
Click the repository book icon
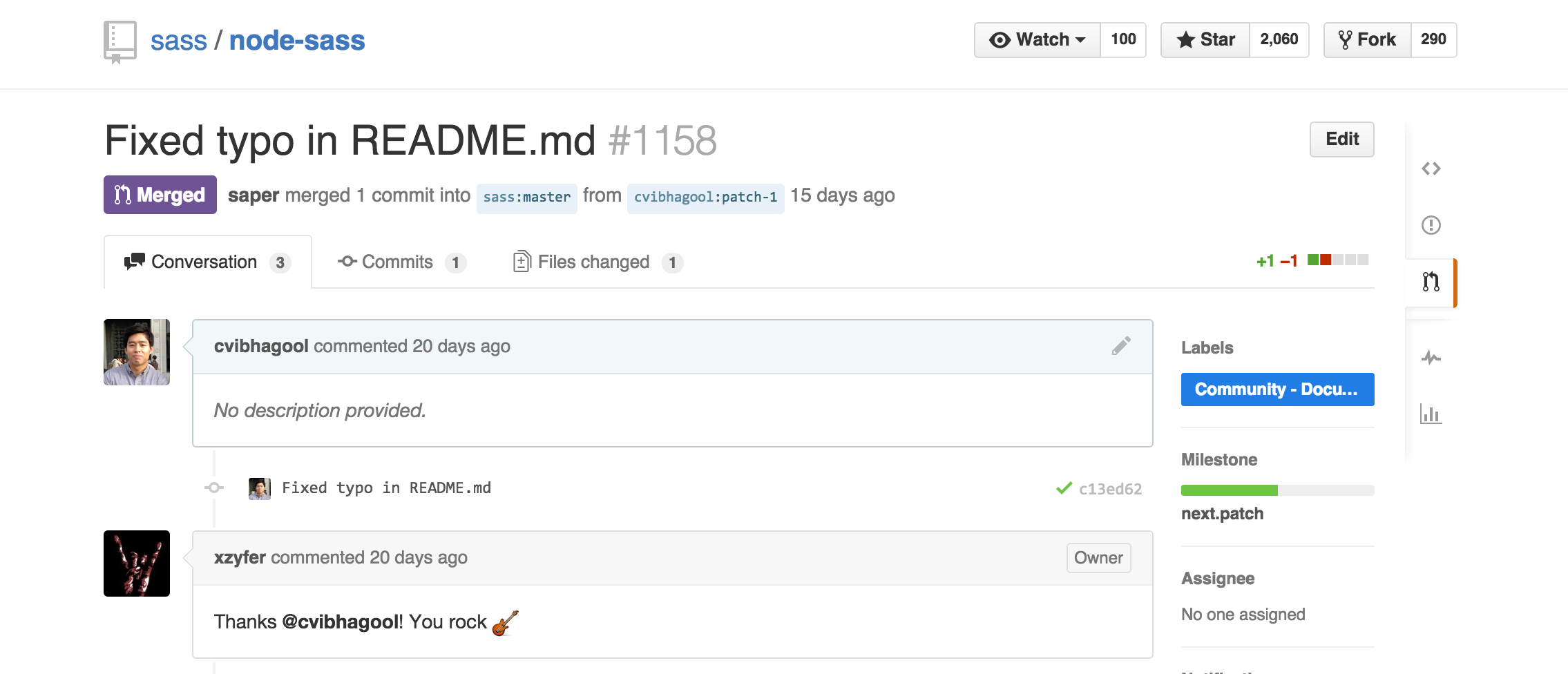119,41
